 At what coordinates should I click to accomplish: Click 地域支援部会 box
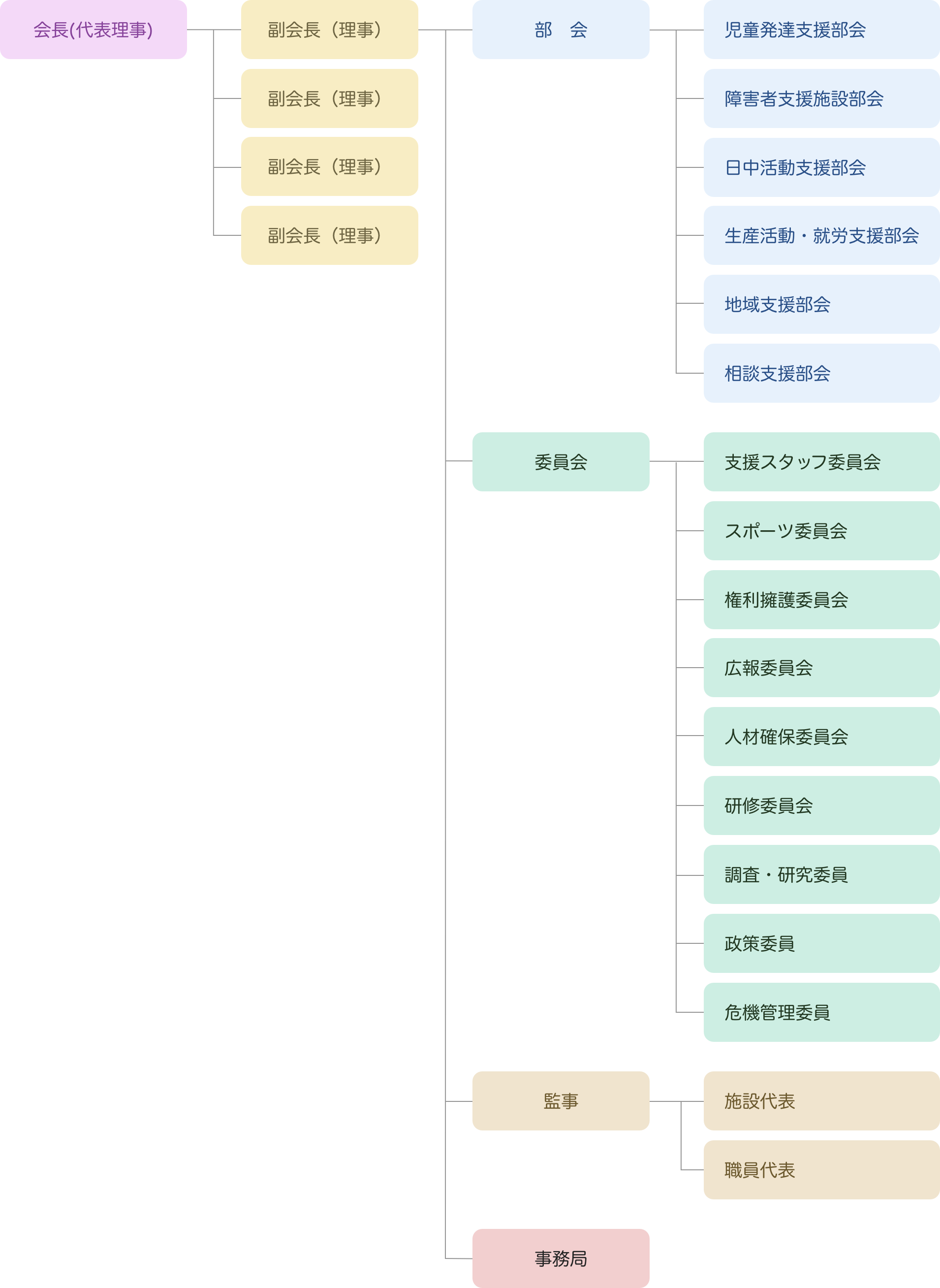click(822, 304)
